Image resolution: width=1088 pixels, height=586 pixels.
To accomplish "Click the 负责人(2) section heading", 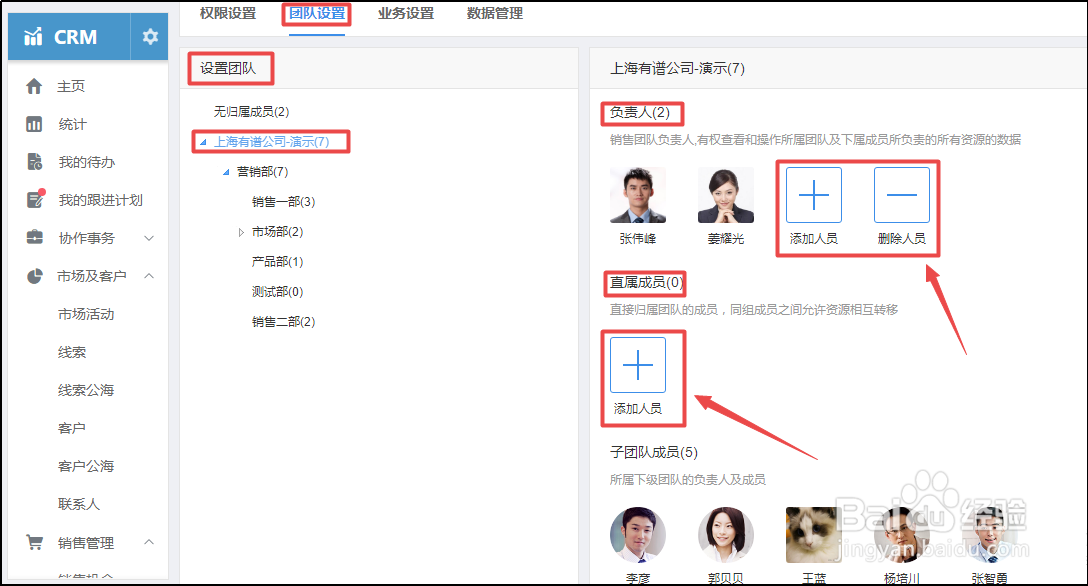I will click(x=640, y=112).
